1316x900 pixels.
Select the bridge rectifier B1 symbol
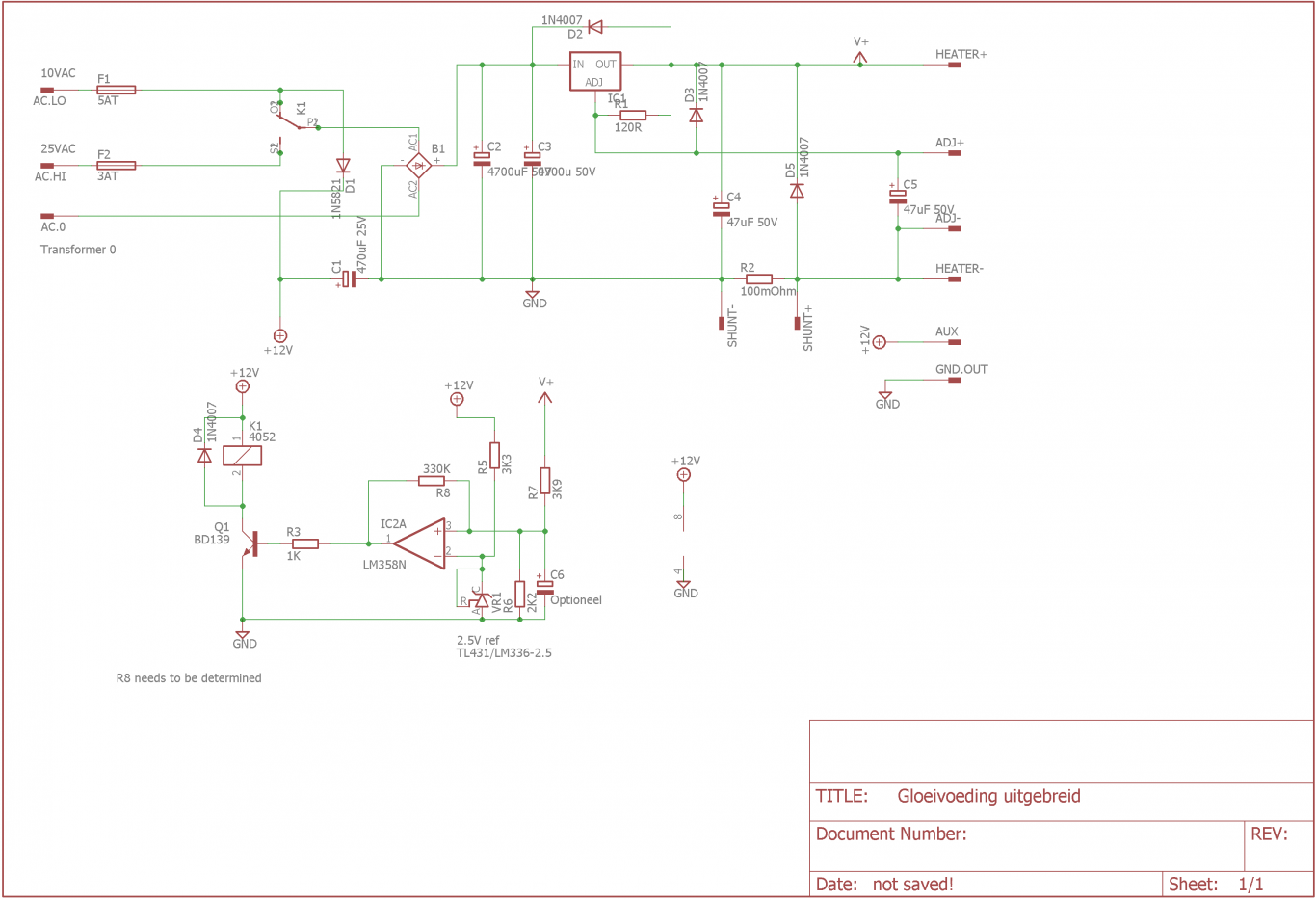[x=418, y=166]
